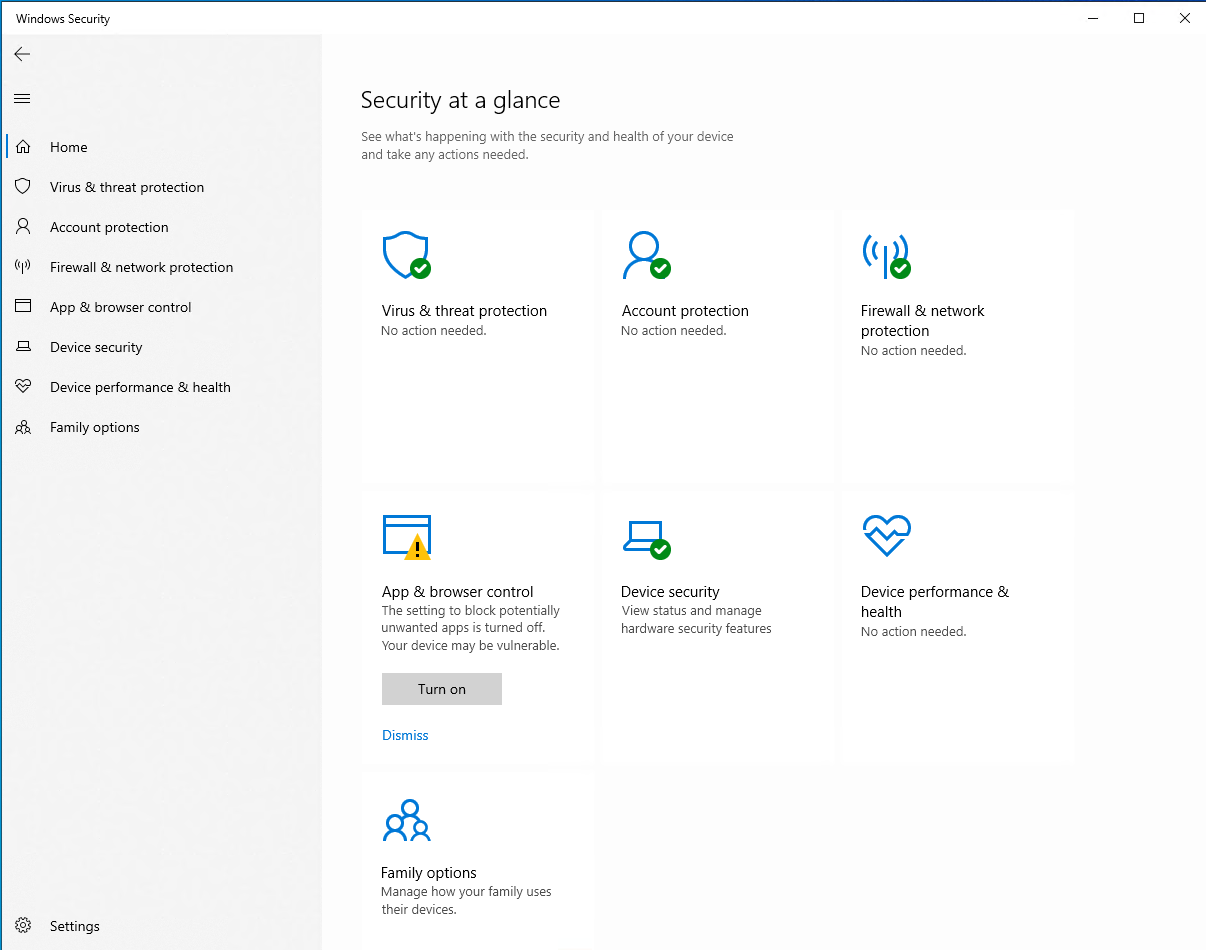Image resolution: width=1206 pixels, height=950 pixels.
Task: Open the large Family options people tile icon
Action: pos(407,820)
